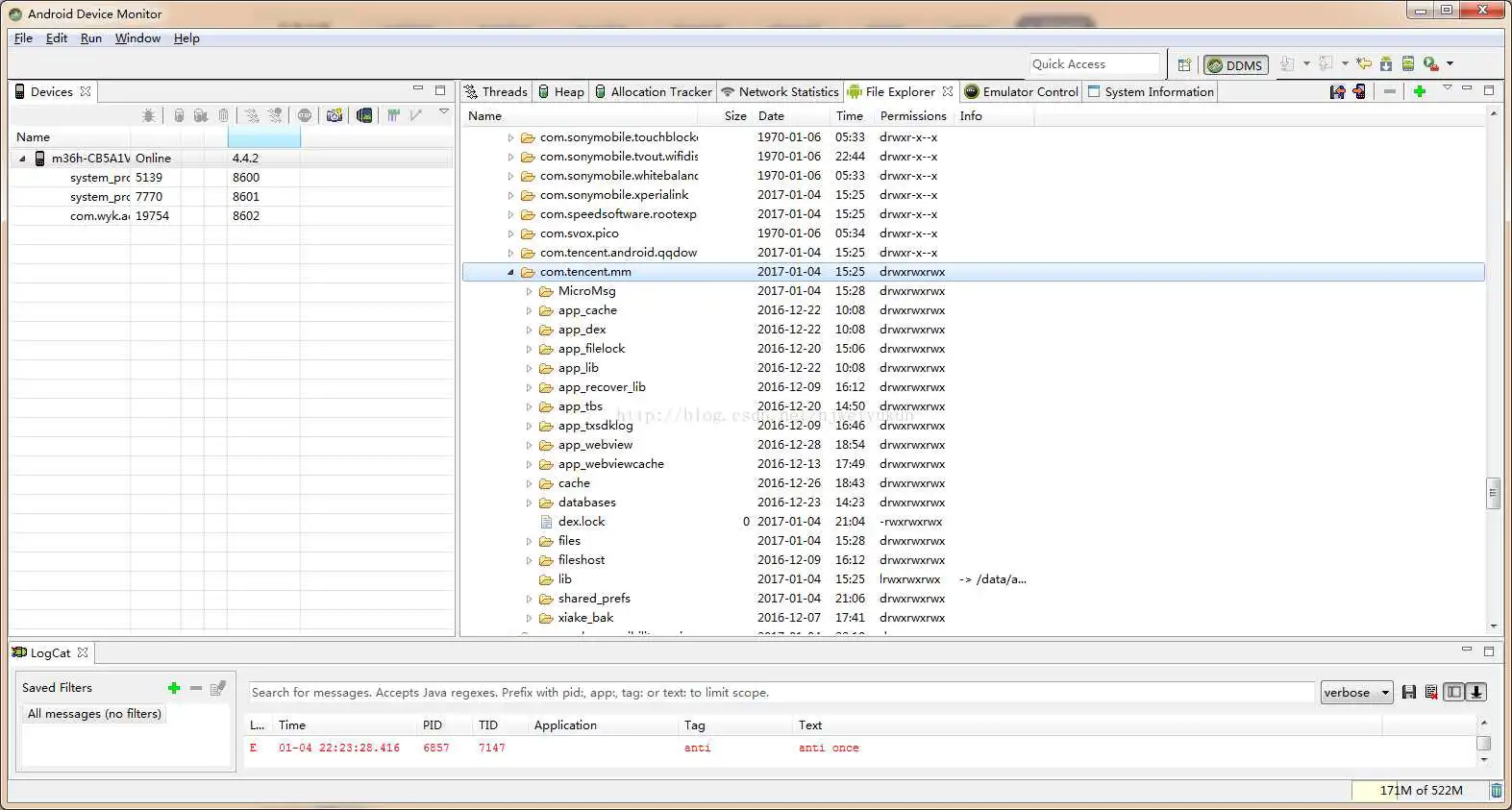Click the Update Heap icon in Devices

179,115
